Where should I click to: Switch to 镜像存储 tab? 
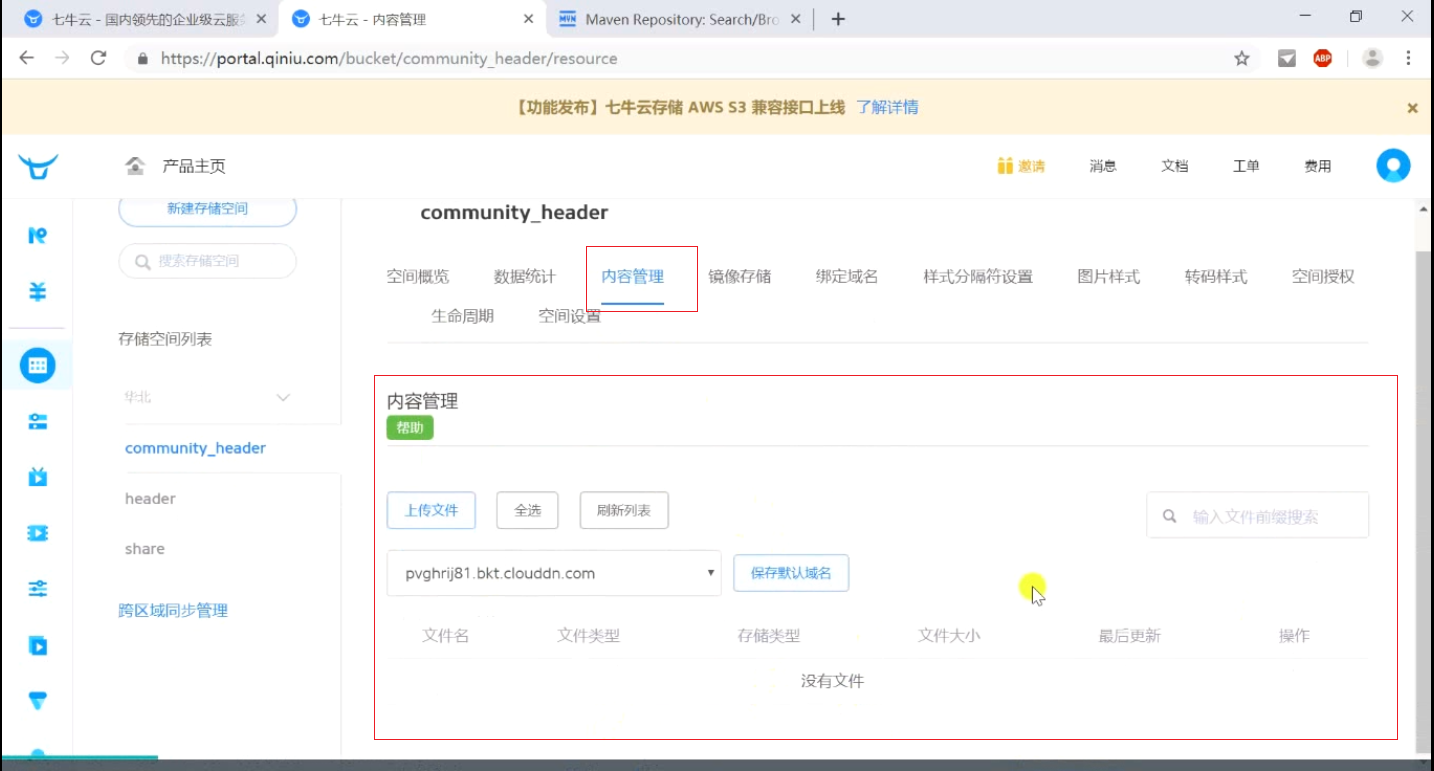coord(740,277)
